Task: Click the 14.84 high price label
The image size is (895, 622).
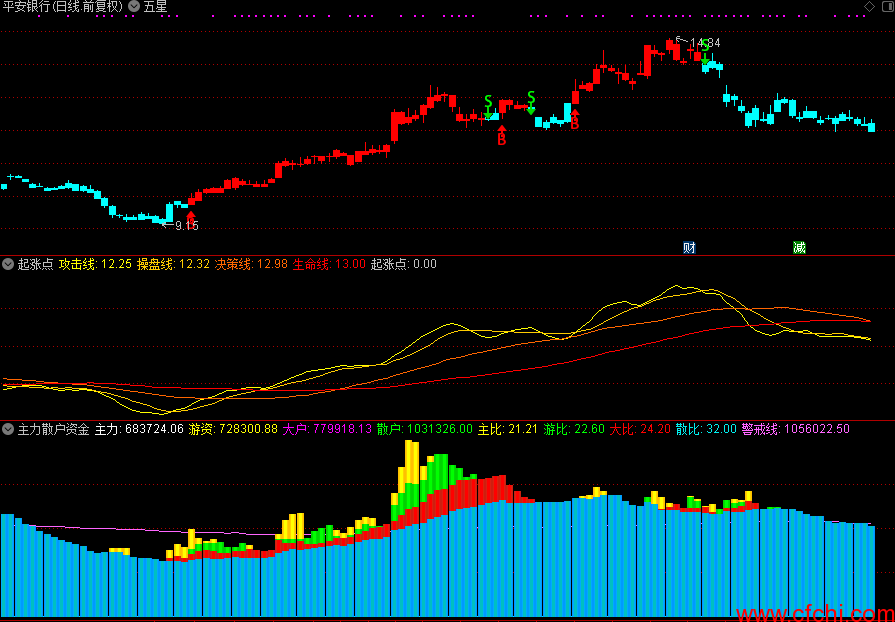Action: (x=705, y=43)
